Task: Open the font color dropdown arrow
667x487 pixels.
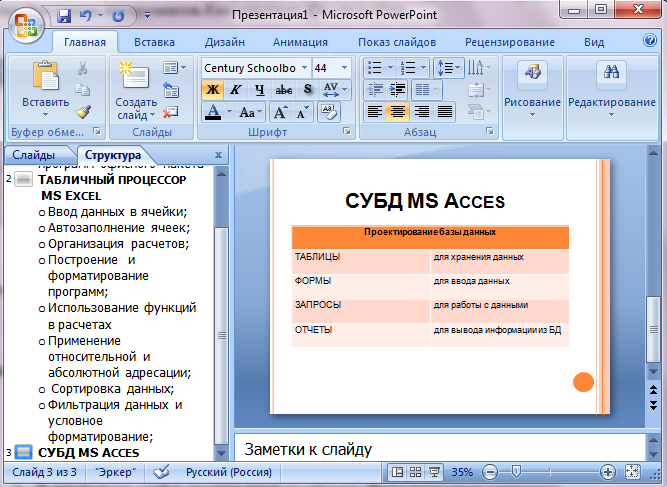Action: coord(229,112)
